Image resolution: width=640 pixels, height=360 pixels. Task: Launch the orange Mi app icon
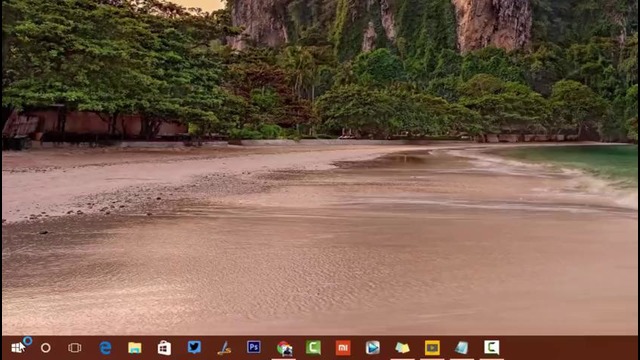click(x=343, y=348)
